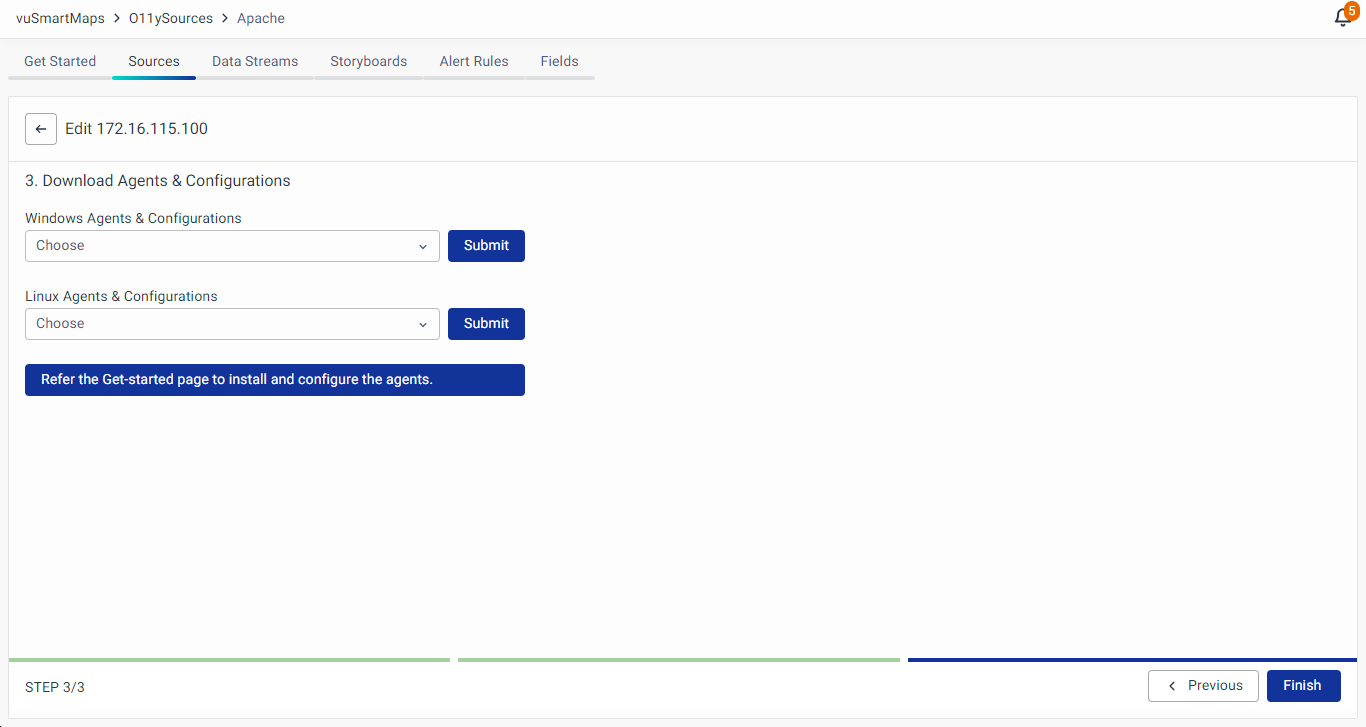Image resolution: width=1366 pixels, height=727 pixels.
Task: Expand the Windows Agents & Configurations dropdown
Action: click(x=232, y=246)
